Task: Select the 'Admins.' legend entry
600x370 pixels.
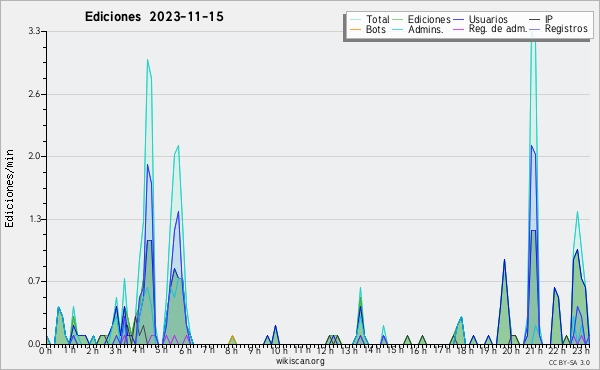Action: tap(426, 29)
